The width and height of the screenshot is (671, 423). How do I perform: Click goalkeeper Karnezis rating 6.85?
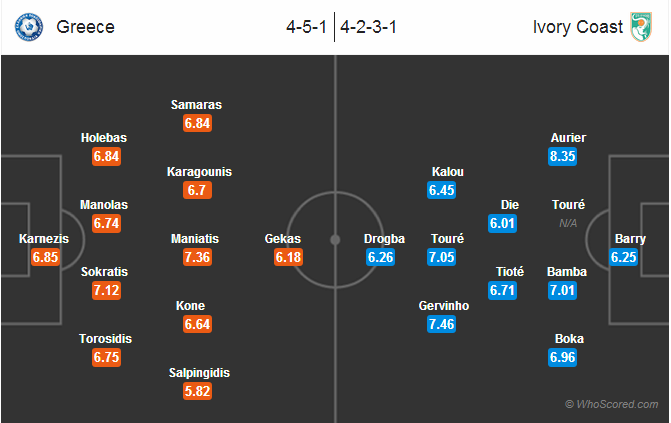pyautogui.click(x=45, y=257)
